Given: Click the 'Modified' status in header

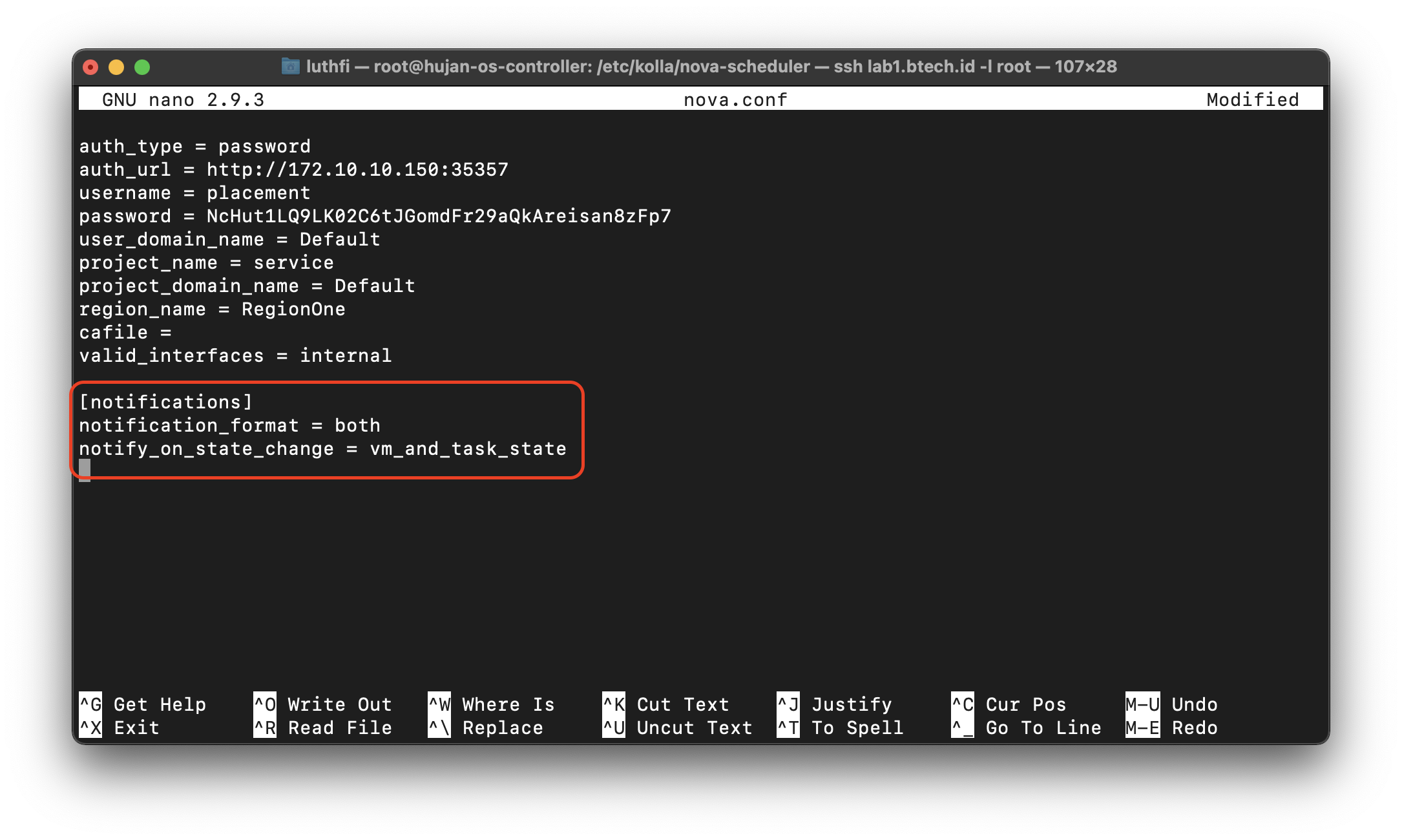Looking at the screenshot, I should pos(1252,100).
